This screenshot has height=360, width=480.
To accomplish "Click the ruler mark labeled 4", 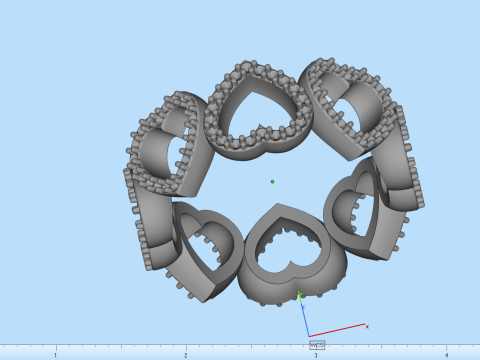I will tap(446, 355).
